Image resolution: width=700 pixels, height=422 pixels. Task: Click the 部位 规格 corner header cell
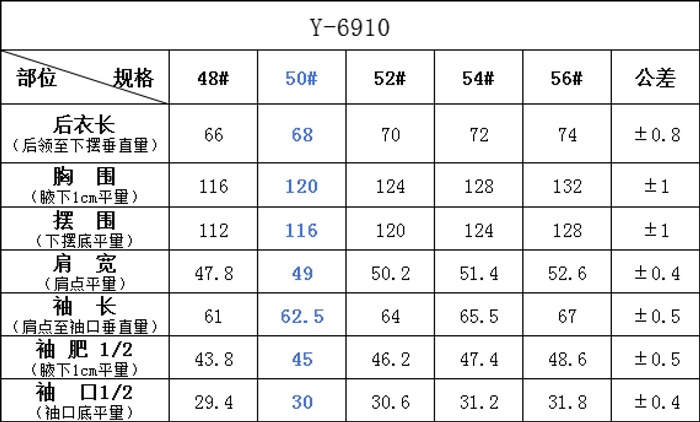coord(85,78)
